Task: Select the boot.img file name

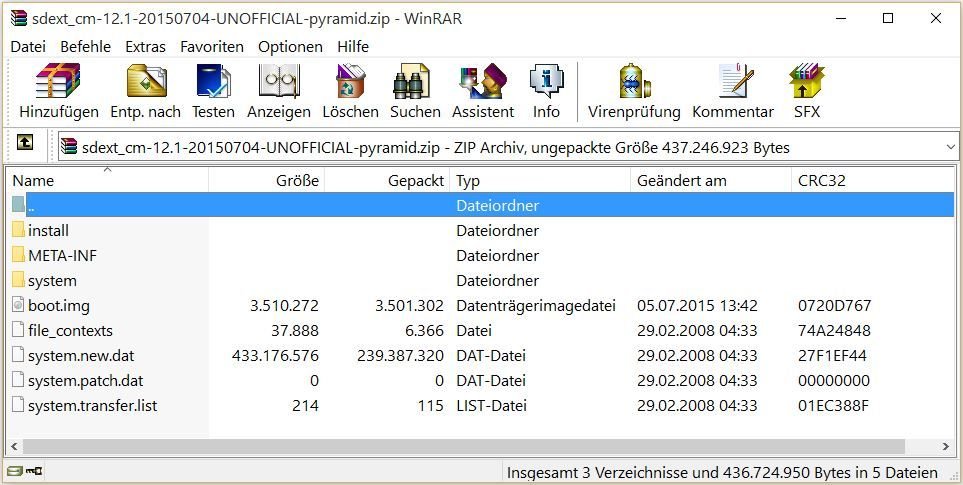Action: pyautogui.click(x=59, y=305)
